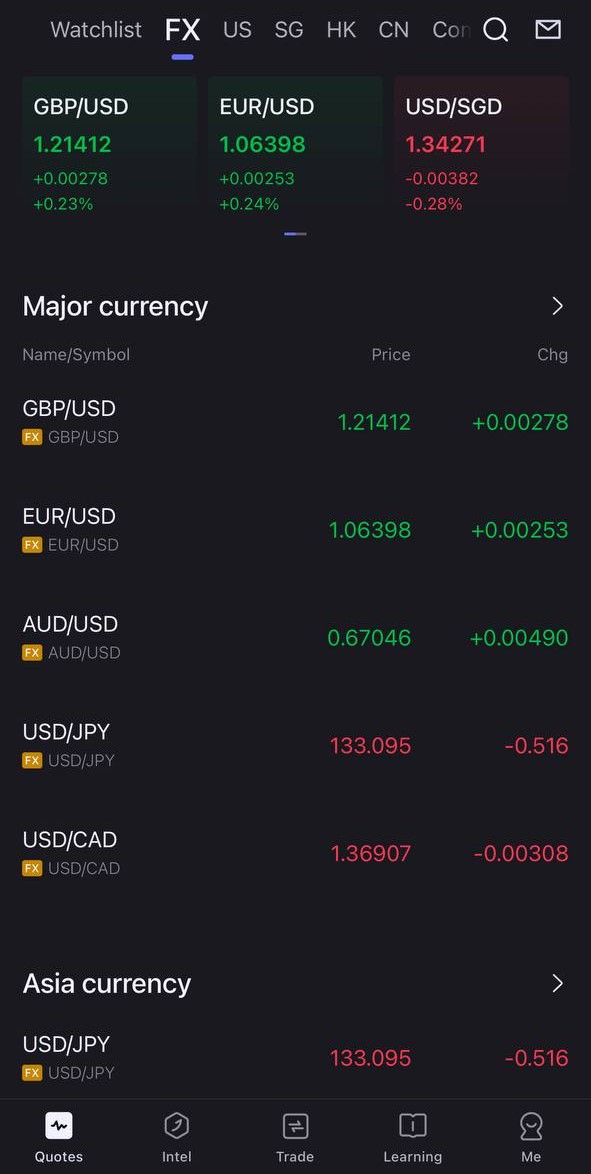Switch to the Watchlist tab
The width and height of the screenshot is (591, 1174).
click(x=95, y=30)
